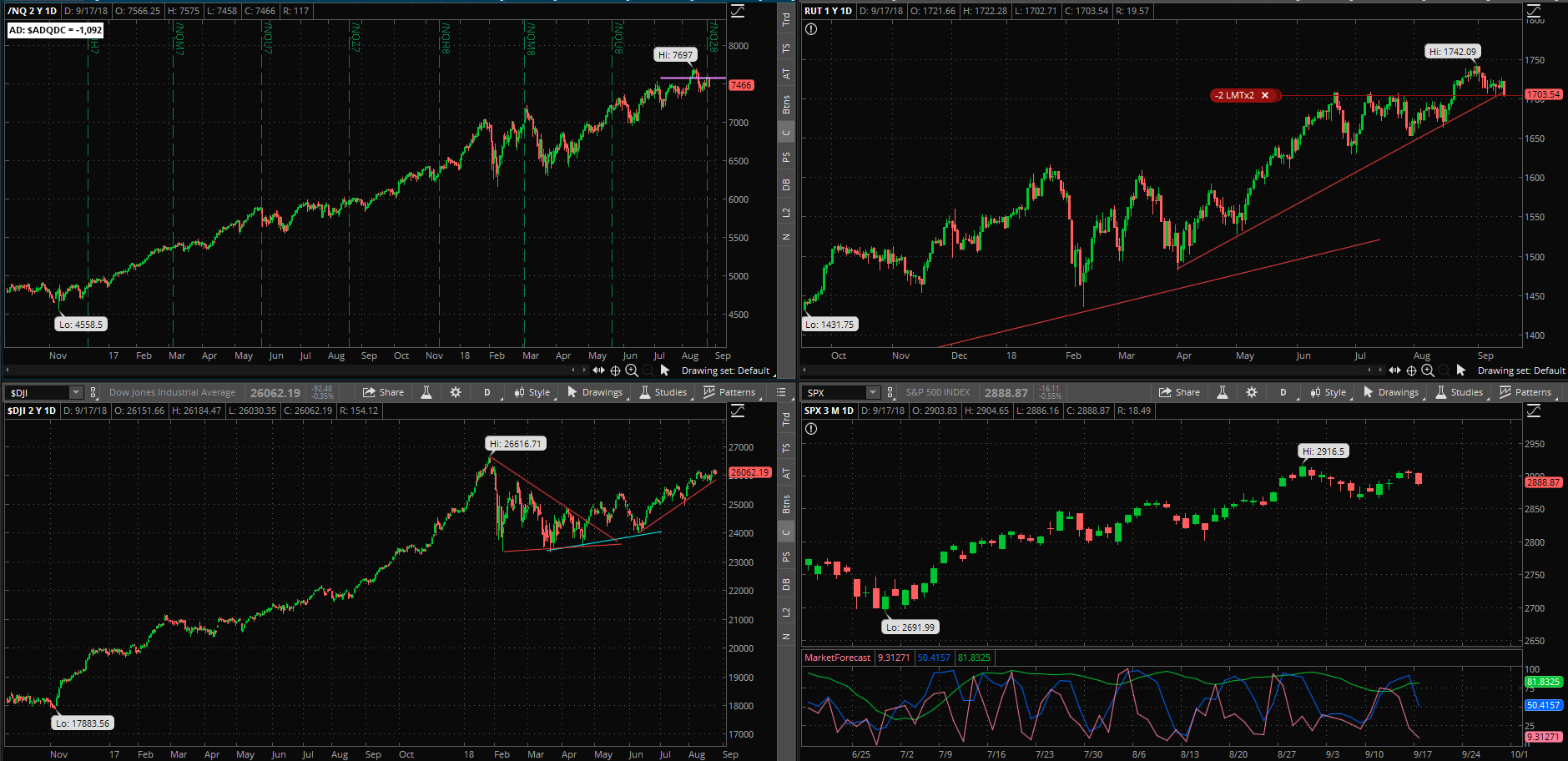The image size is (1568, 761).
Task: Click the scroll left arrow under the /NQ chart
Action: (x=572, y=370)
